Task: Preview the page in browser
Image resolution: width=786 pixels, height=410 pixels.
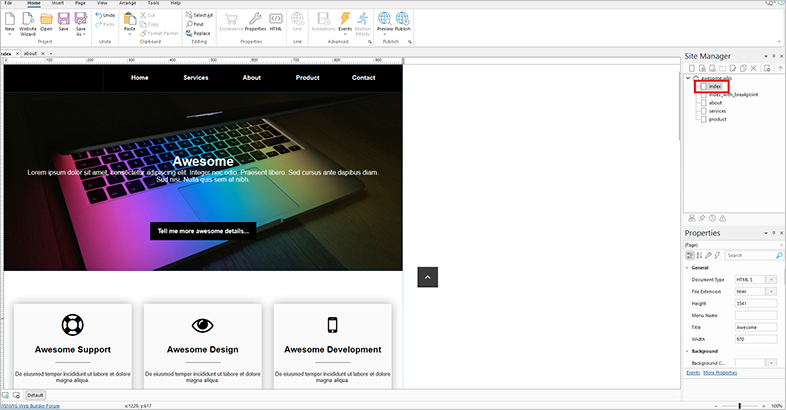Action: coord(385,23)
